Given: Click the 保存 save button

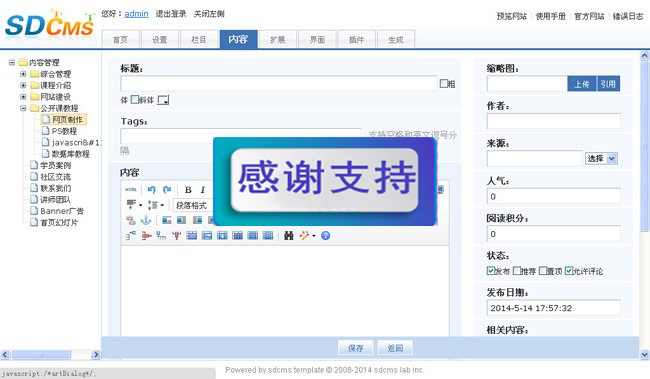Looking at the screenshot, I should pos(355,348).
